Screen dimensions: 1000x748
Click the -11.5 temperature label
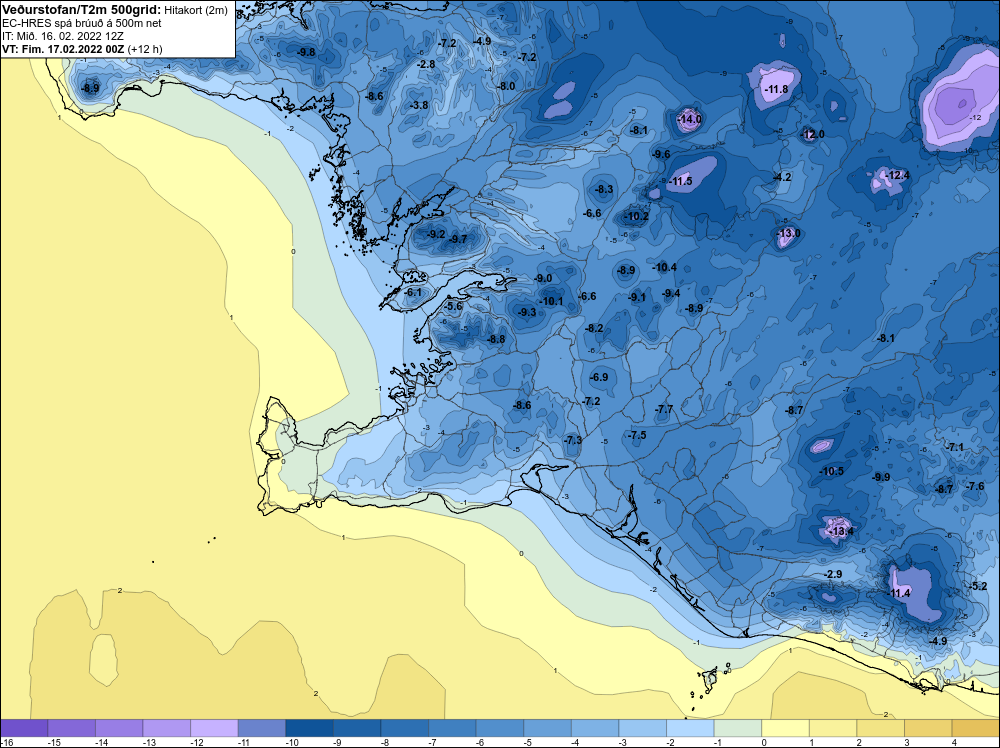point(680,182)
